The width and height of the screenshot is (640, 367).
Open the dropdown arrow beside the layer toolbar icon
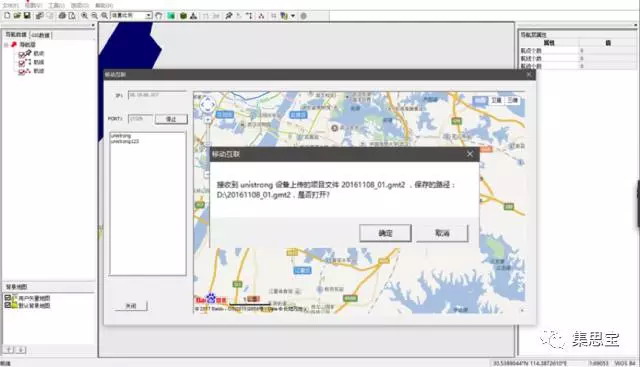tap(293, 16)
